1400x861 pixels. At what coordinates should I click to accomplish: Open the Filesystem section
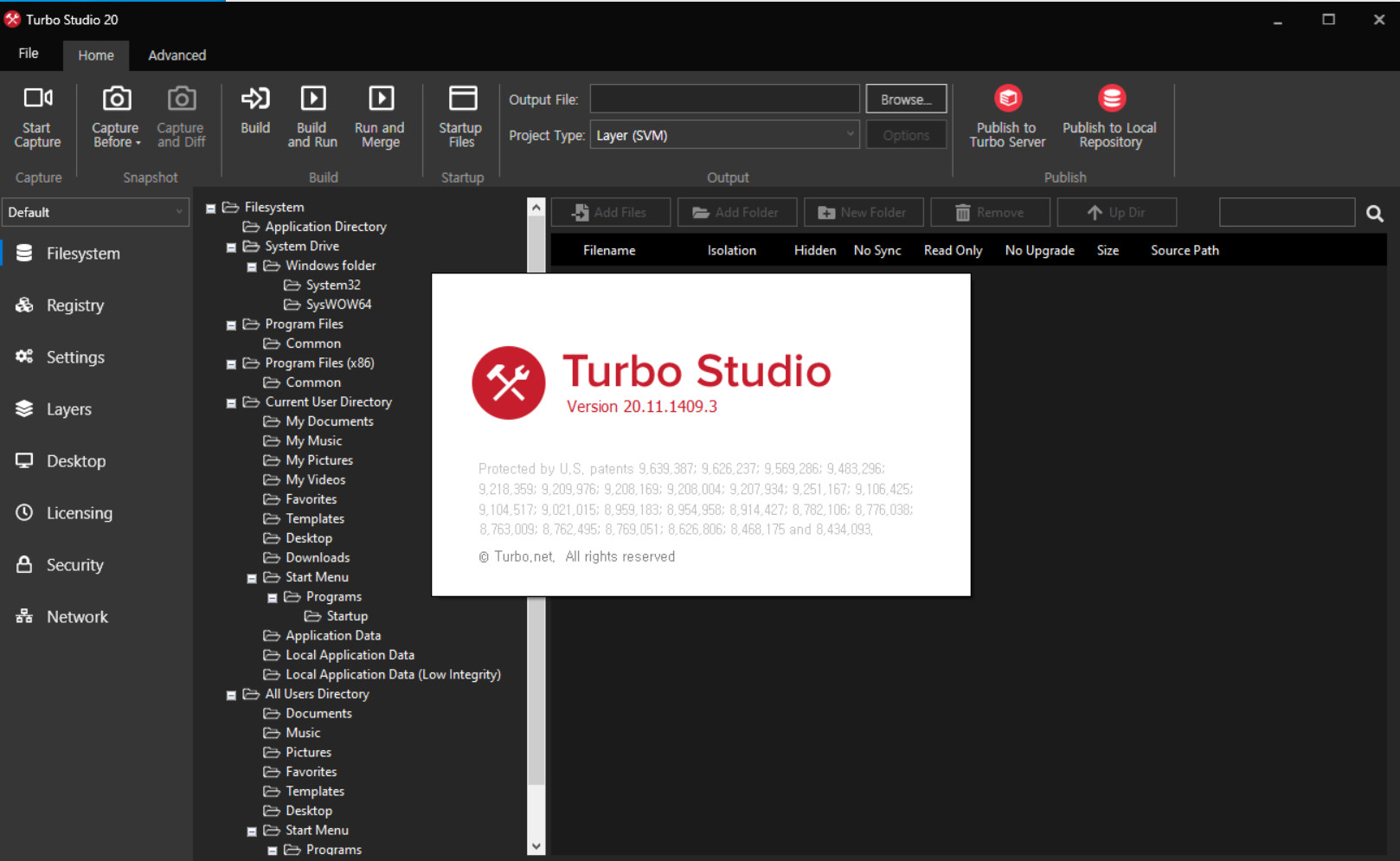96,254
